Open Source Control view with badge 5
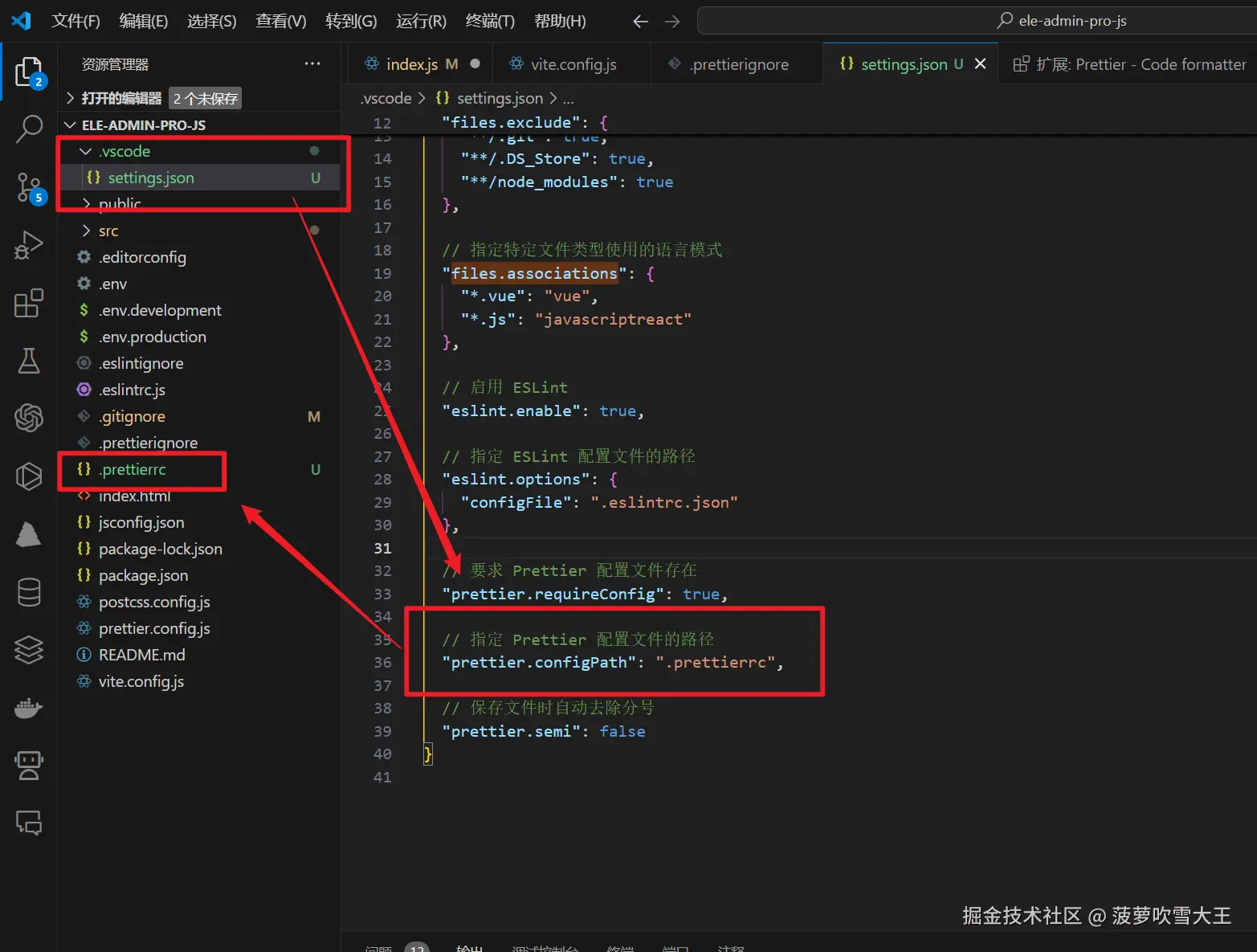The height and width of the screenshot is (952, 1257). (x=29, y=188)
